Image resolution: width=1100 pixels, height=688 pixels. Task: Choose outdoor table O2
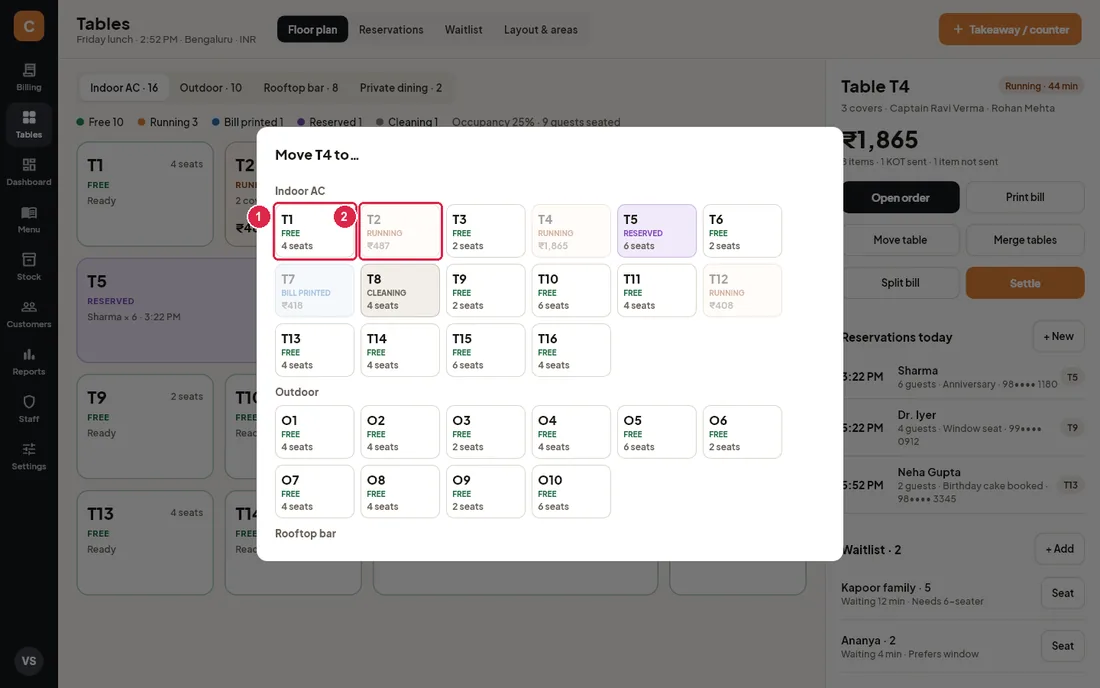(400, 433)
